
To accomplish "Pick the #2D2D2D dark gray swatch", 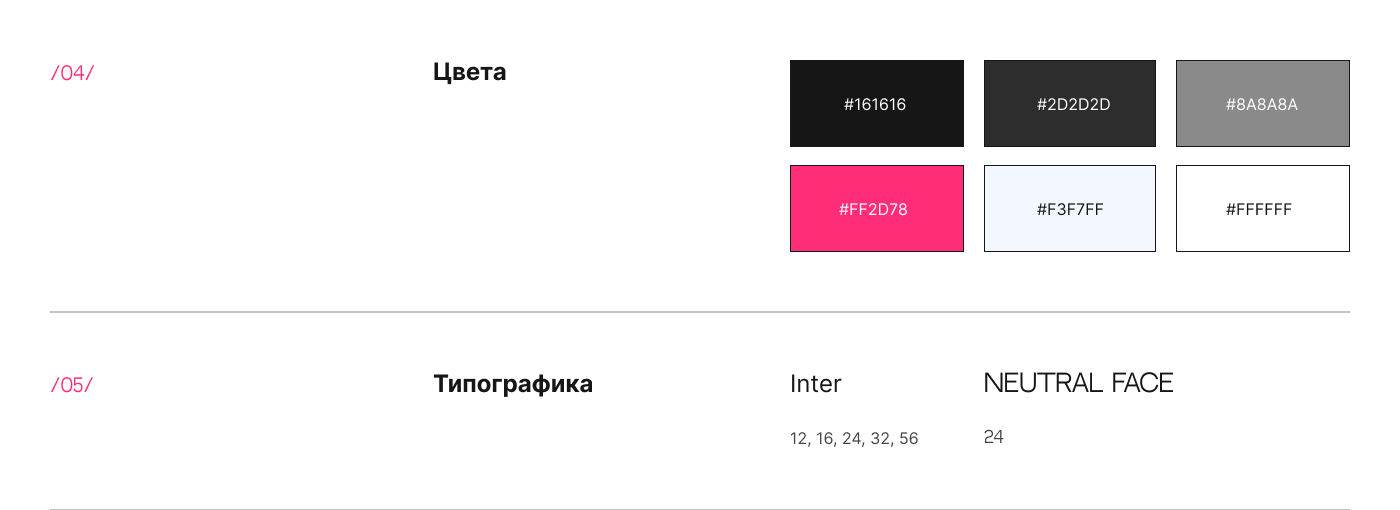I will coord(1070,104).
